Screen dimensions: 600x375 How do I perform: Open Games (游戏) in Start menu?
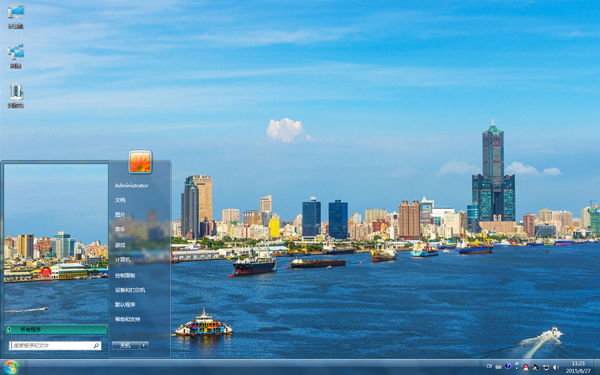[x=120, y=245]
